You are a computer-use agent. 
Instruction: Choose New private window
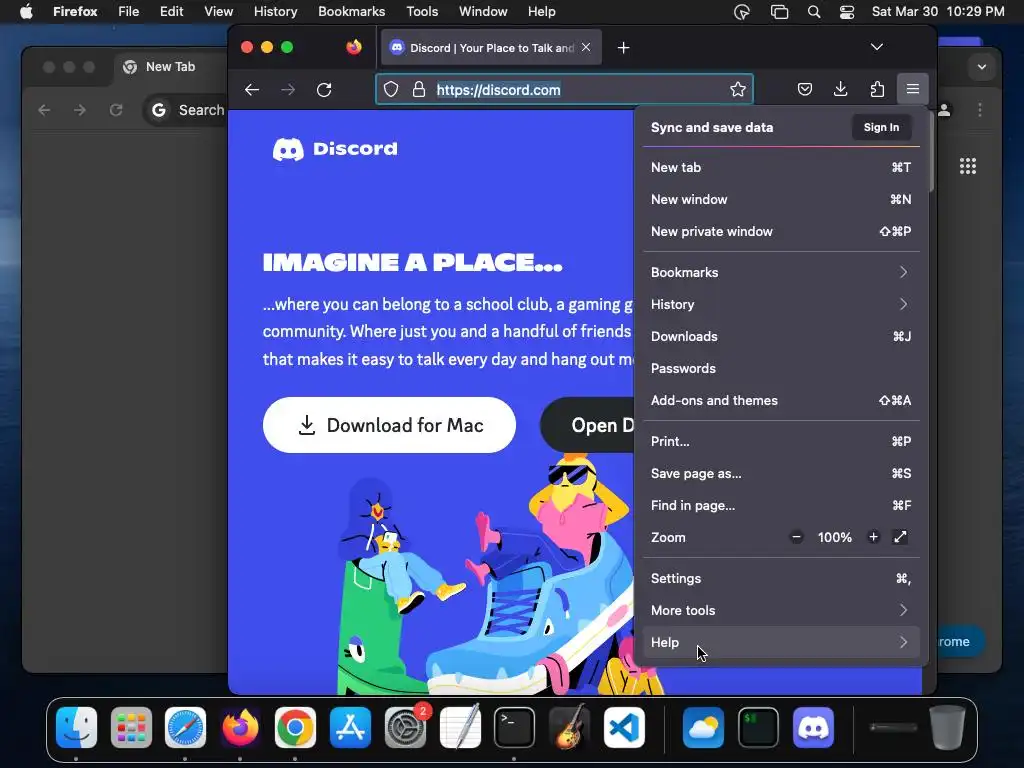click(x=781, y=231)
